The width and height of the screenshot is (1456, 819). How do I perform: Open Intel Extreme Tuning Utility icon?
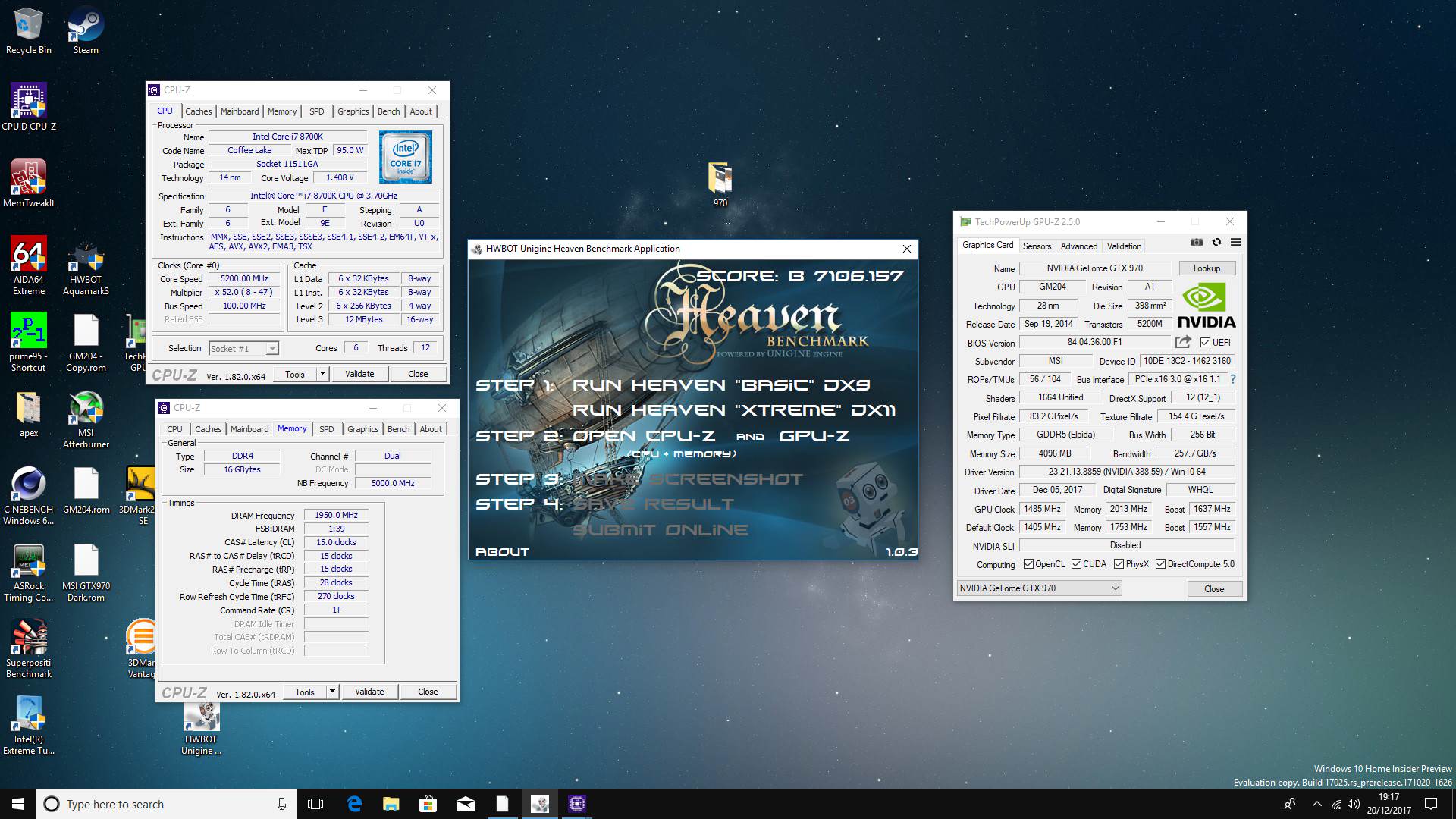29,726
